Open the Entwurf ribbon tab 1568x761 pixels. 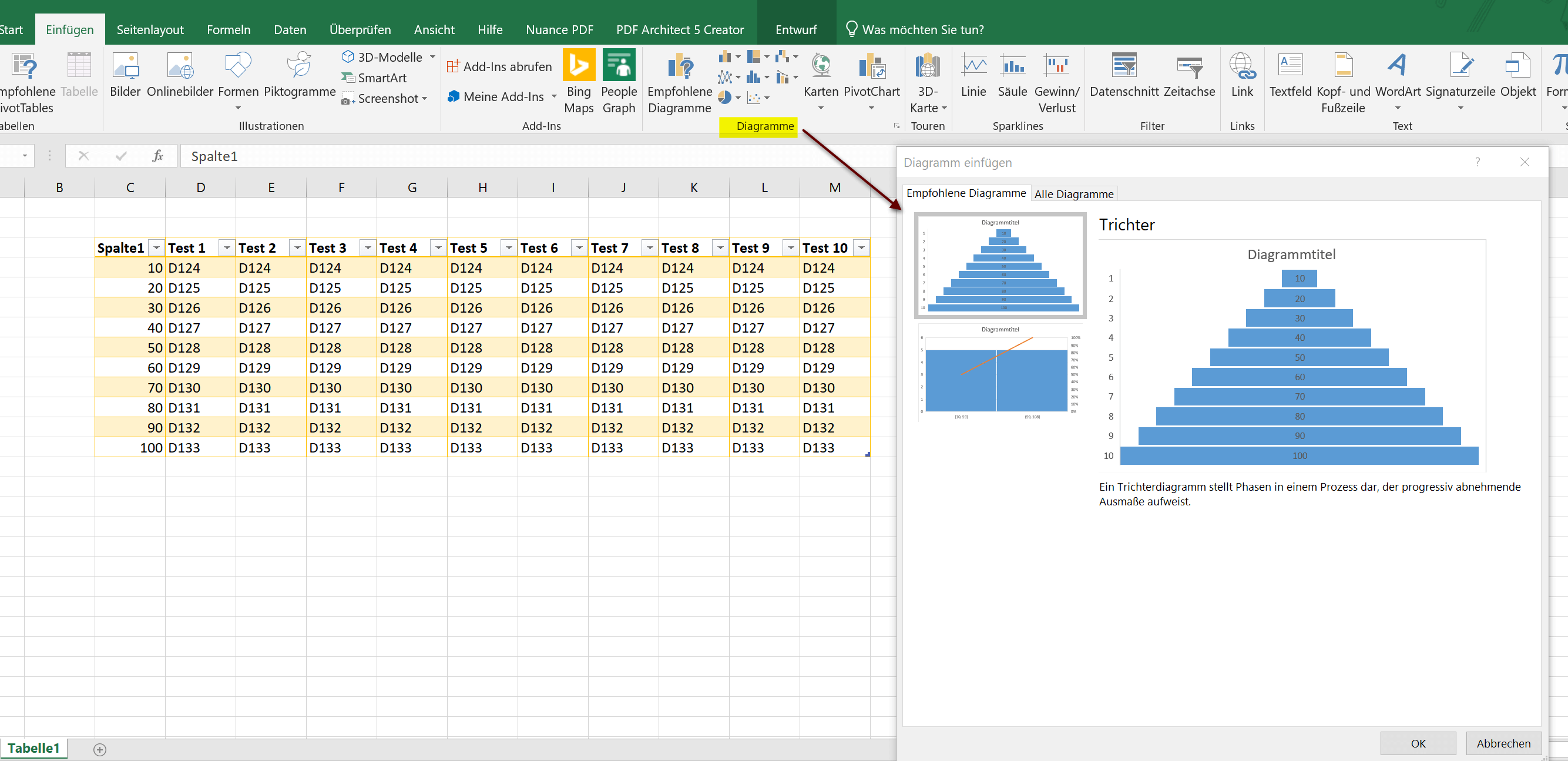pyautogui.click(x=796, y=29)
